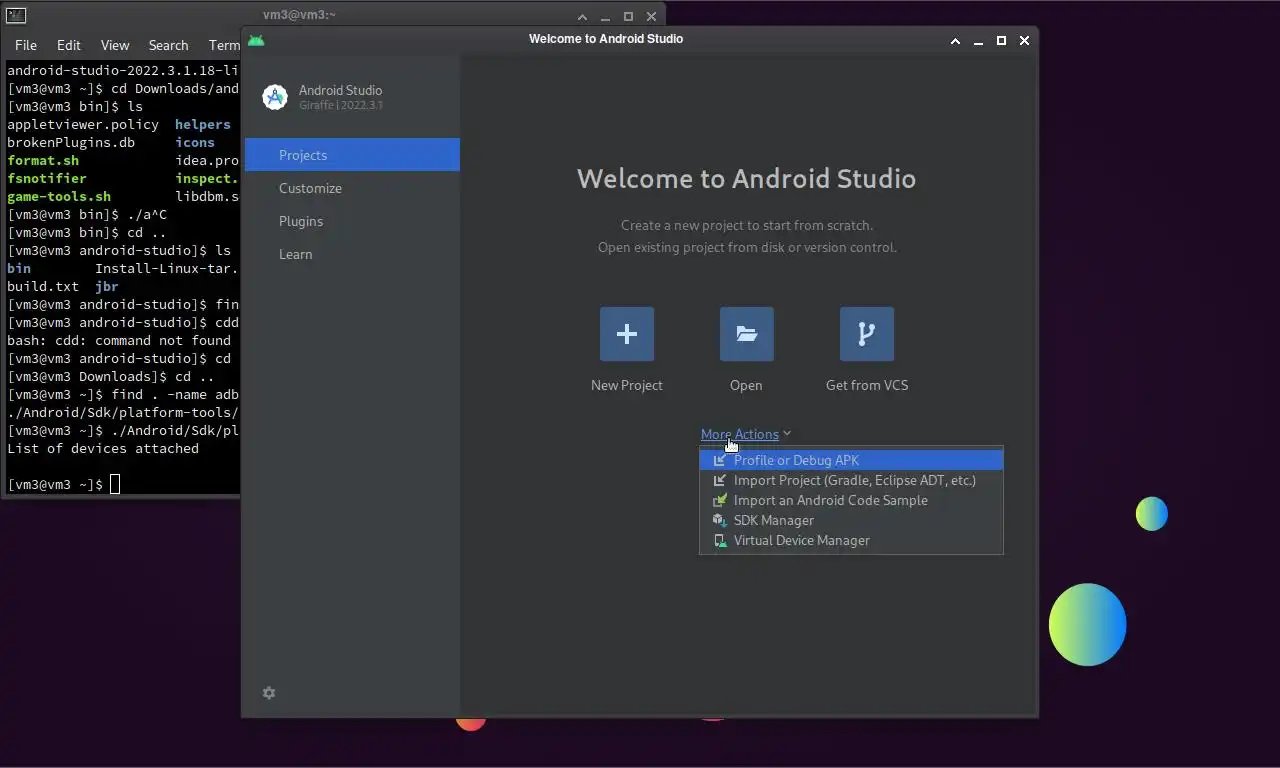This screenshot has width=1280, height=768.
Task: Maximize the Android Studio welcome window
Action: pyautogui.click(x=1001, y=41)
